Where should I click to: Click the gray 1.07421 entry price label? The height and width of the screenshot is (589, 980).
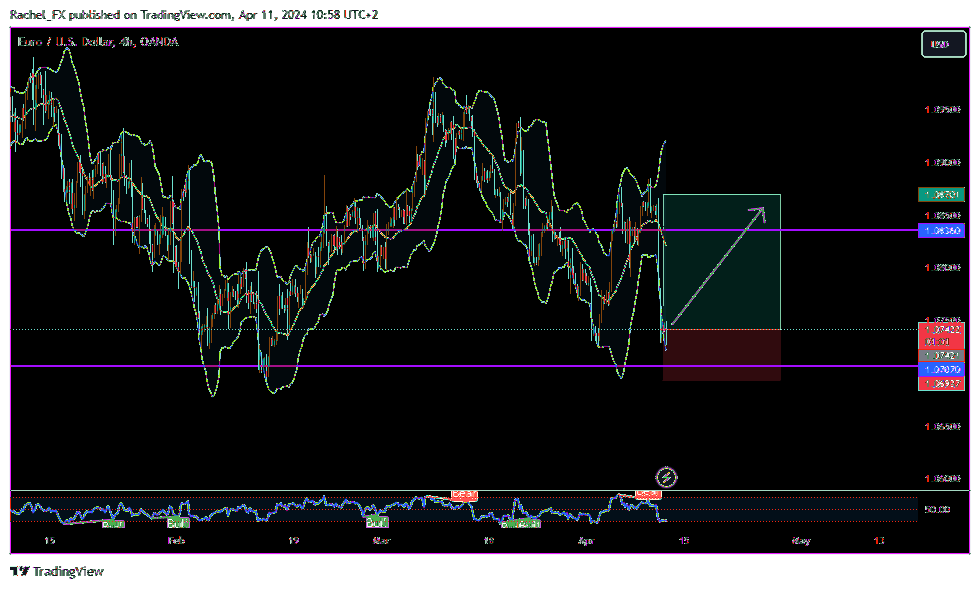click(941, 356)
